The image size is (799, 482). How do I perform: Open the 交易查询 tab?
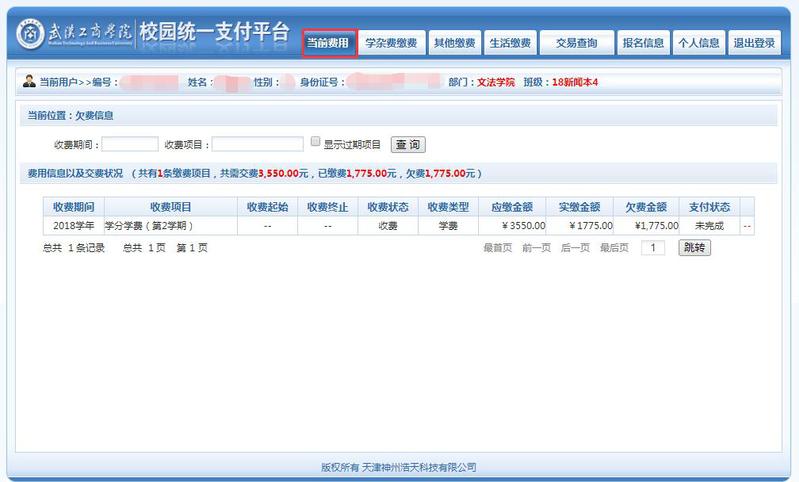click(576, 43)
